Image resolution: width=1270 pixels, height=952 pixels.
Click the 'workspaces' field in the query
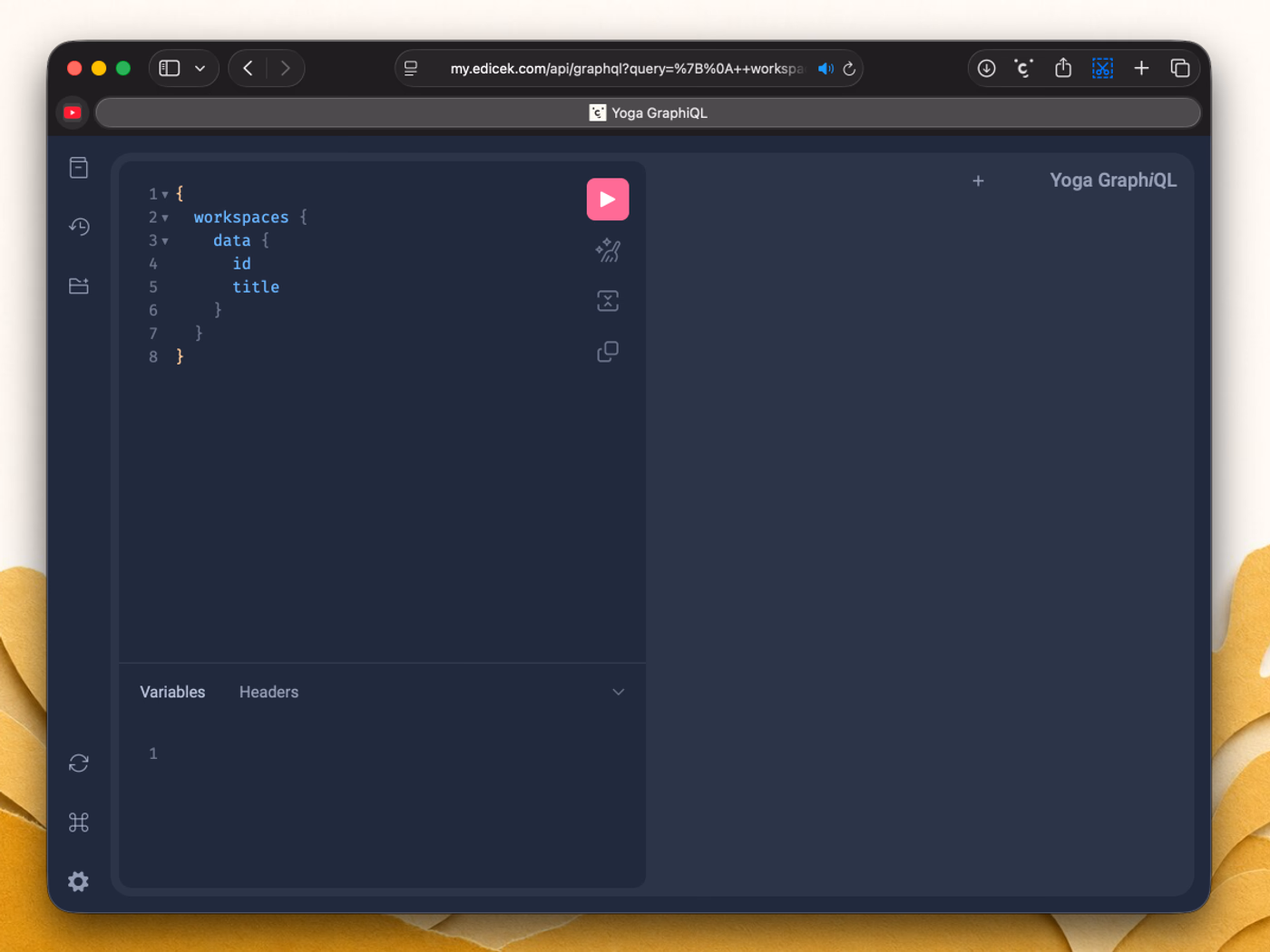pyautogui.click(x=241, y=218)
